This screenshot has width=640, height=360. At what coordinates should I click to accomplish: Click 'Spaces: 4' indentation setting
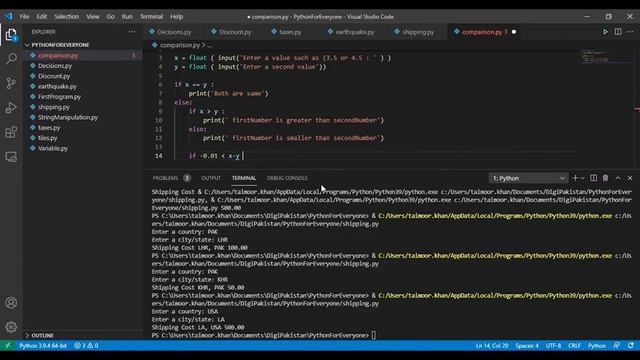527,345
